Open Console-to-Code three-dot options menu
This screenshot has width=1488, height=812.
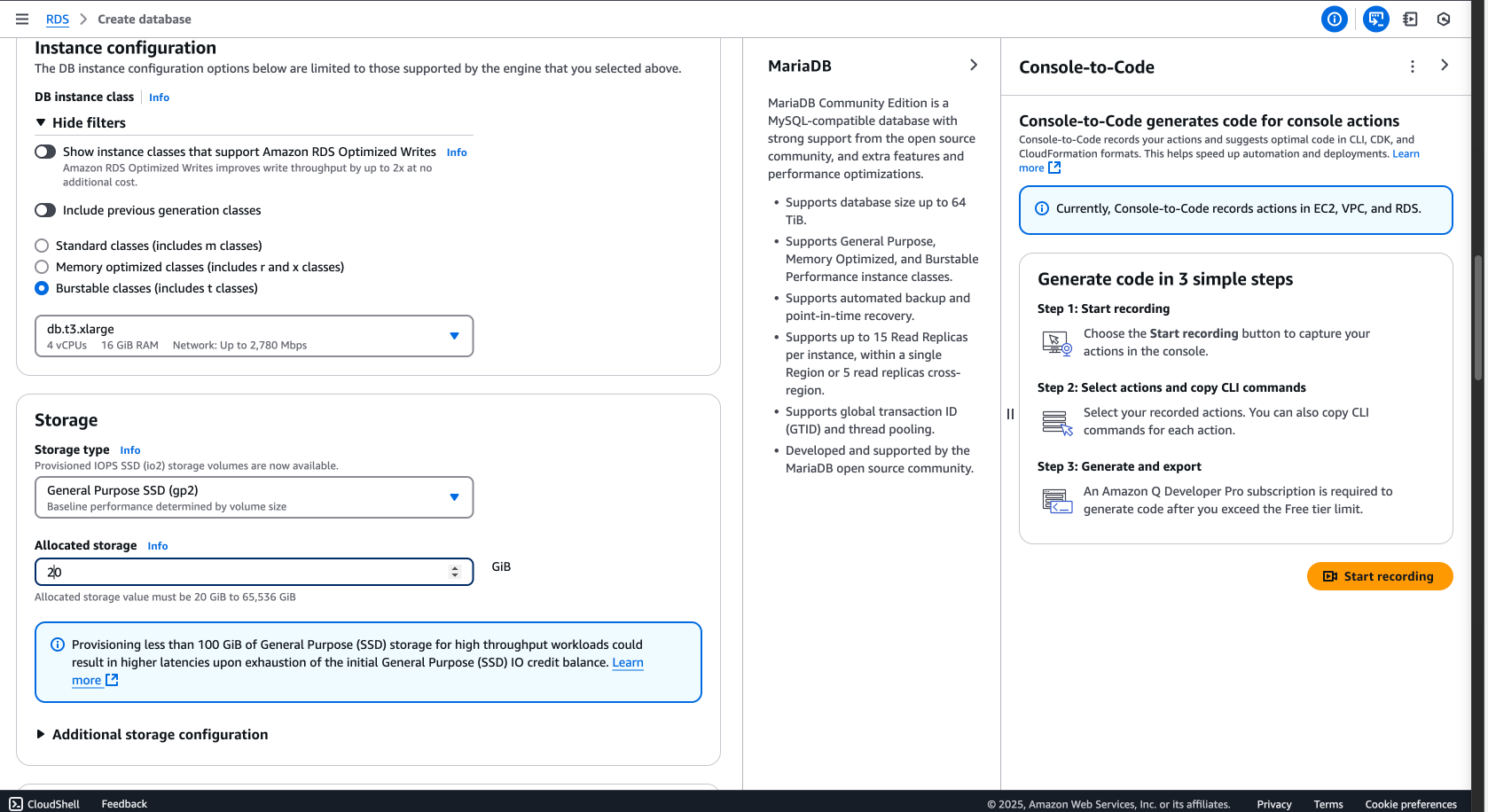(x=1413, y=66)
